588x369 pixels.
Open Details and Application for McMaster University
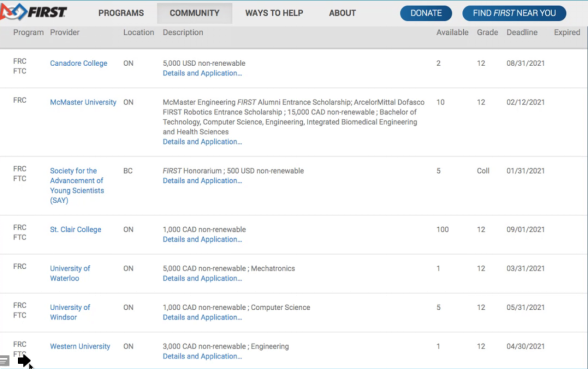202,142
